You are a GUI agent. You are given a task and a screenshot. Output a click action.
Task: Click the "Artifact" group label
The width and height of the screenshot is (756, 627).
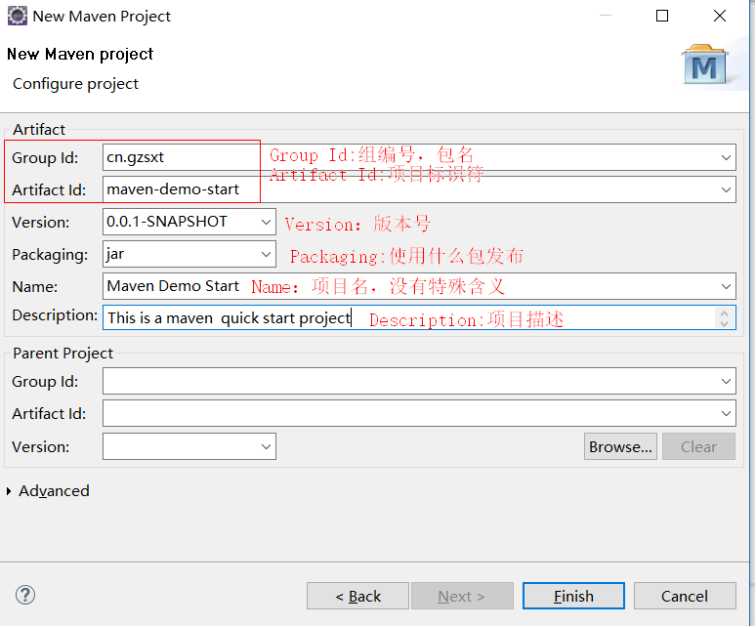pos(39,129)
